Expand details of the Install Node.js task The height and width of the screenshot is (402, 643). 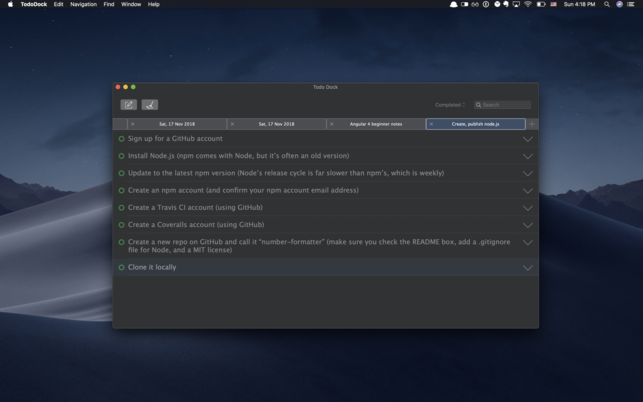pos(528,156)
